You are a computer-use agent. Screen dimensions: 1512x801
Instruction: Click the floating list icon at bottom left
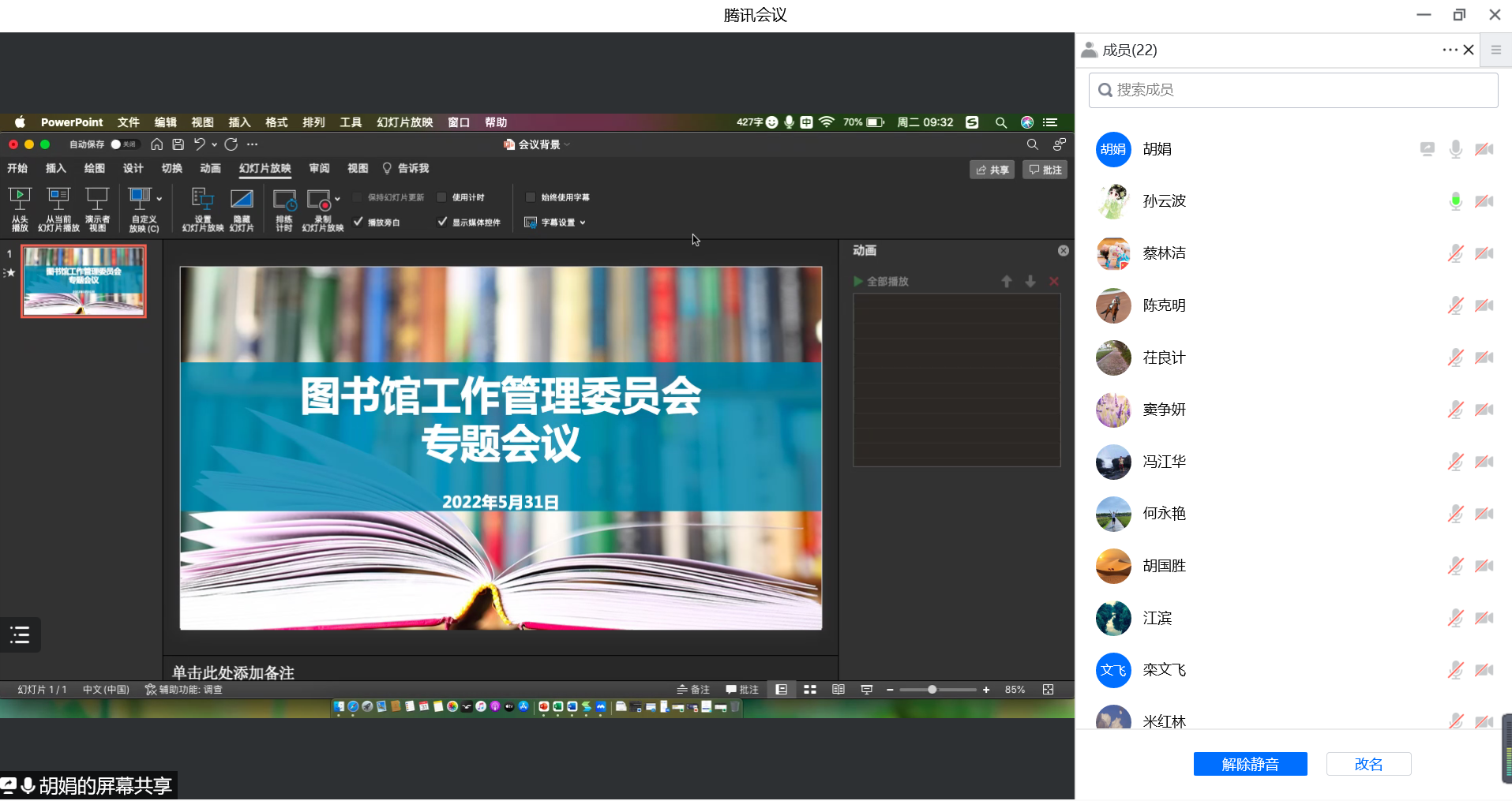tap(21, 634)
